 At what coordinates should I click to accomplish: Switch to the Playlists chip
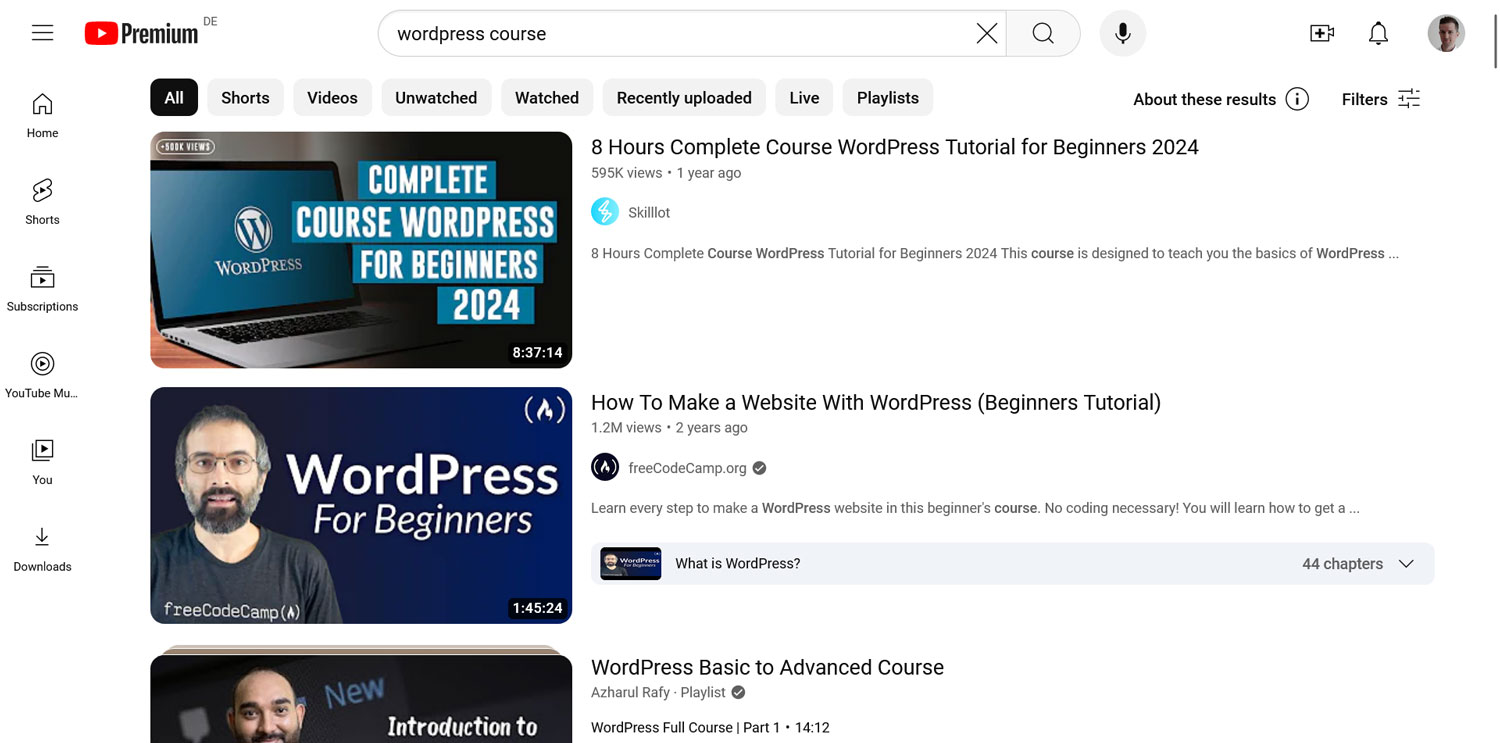coord(887,98)
